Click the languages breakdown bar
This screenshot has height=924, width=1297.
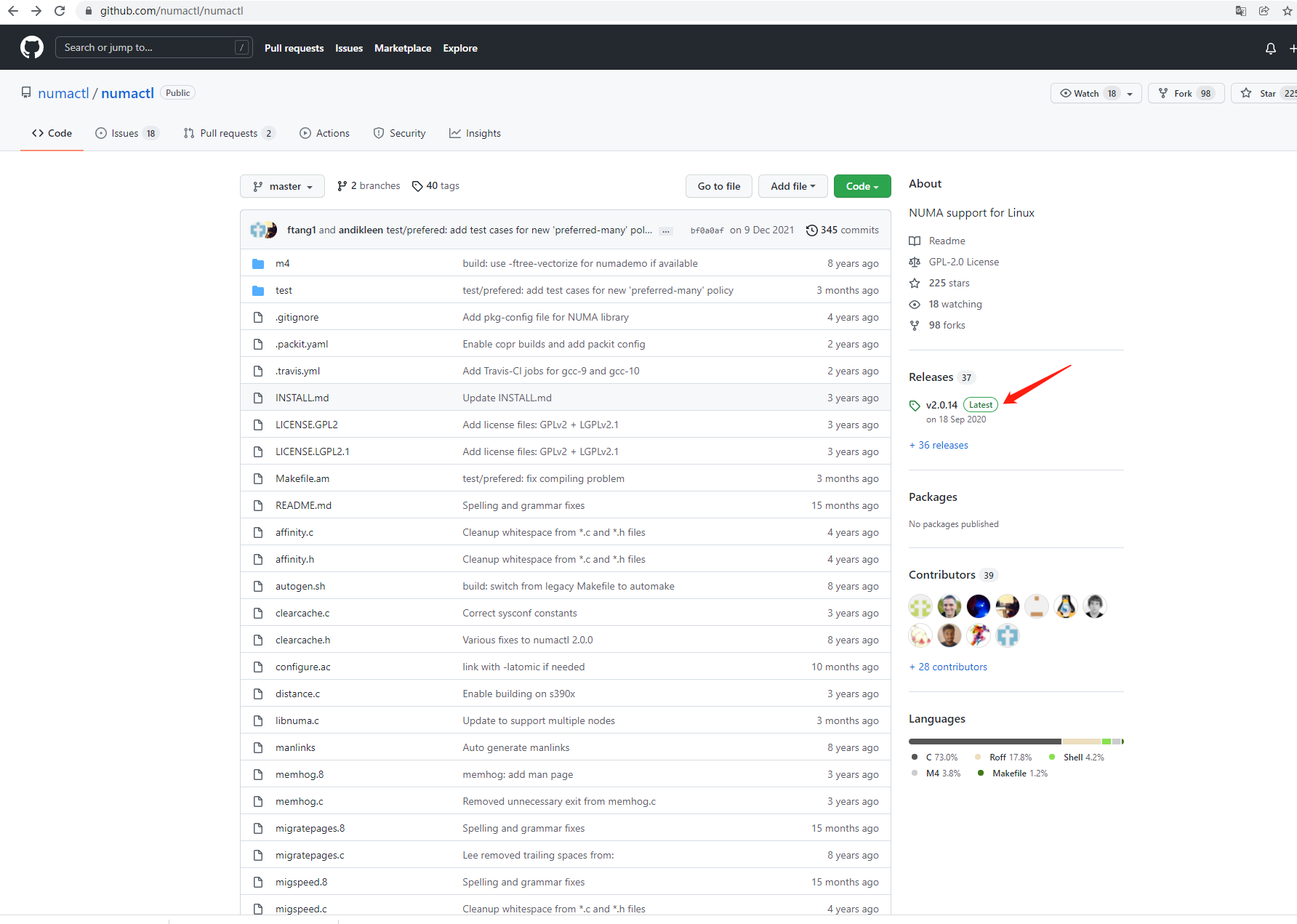point(1016,742)
